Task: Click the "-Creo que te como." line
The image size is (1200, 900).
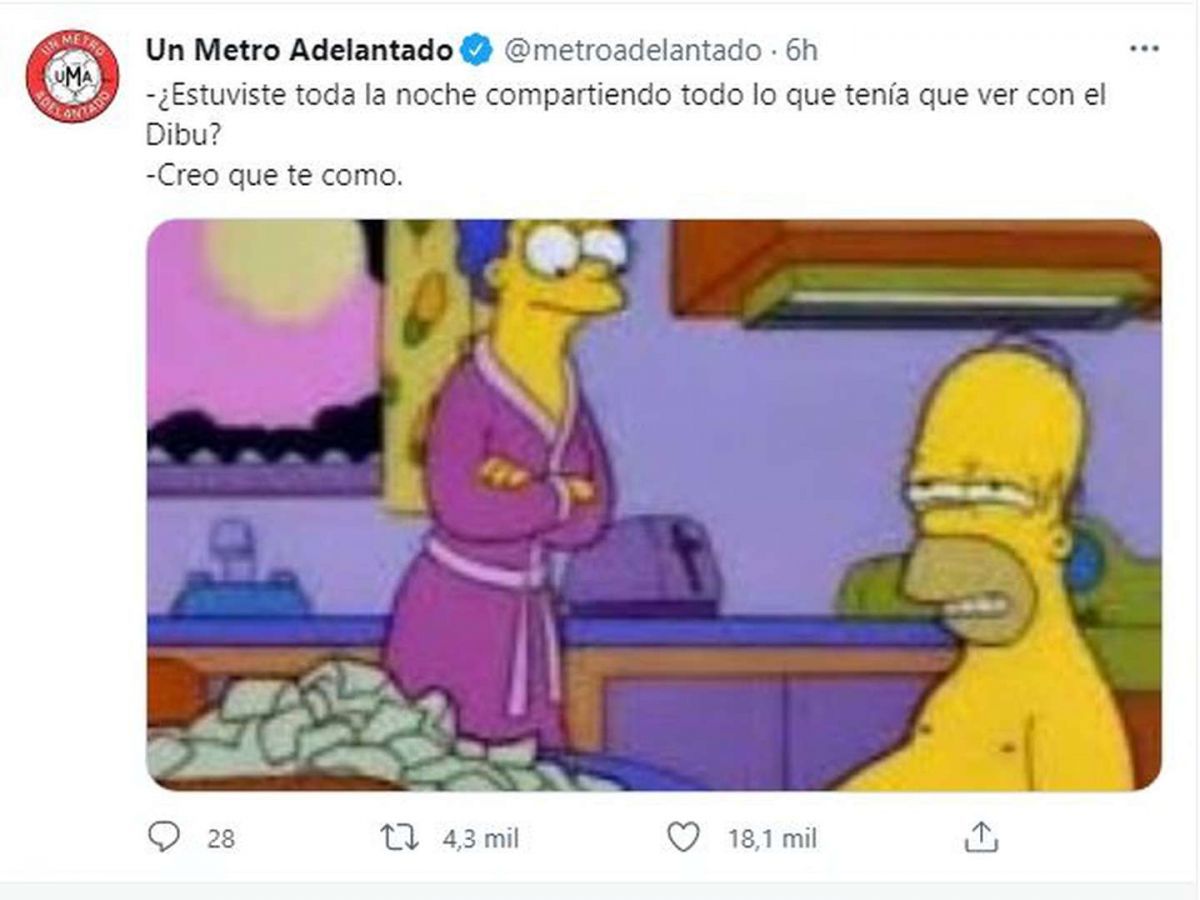Action: point(275,179)
